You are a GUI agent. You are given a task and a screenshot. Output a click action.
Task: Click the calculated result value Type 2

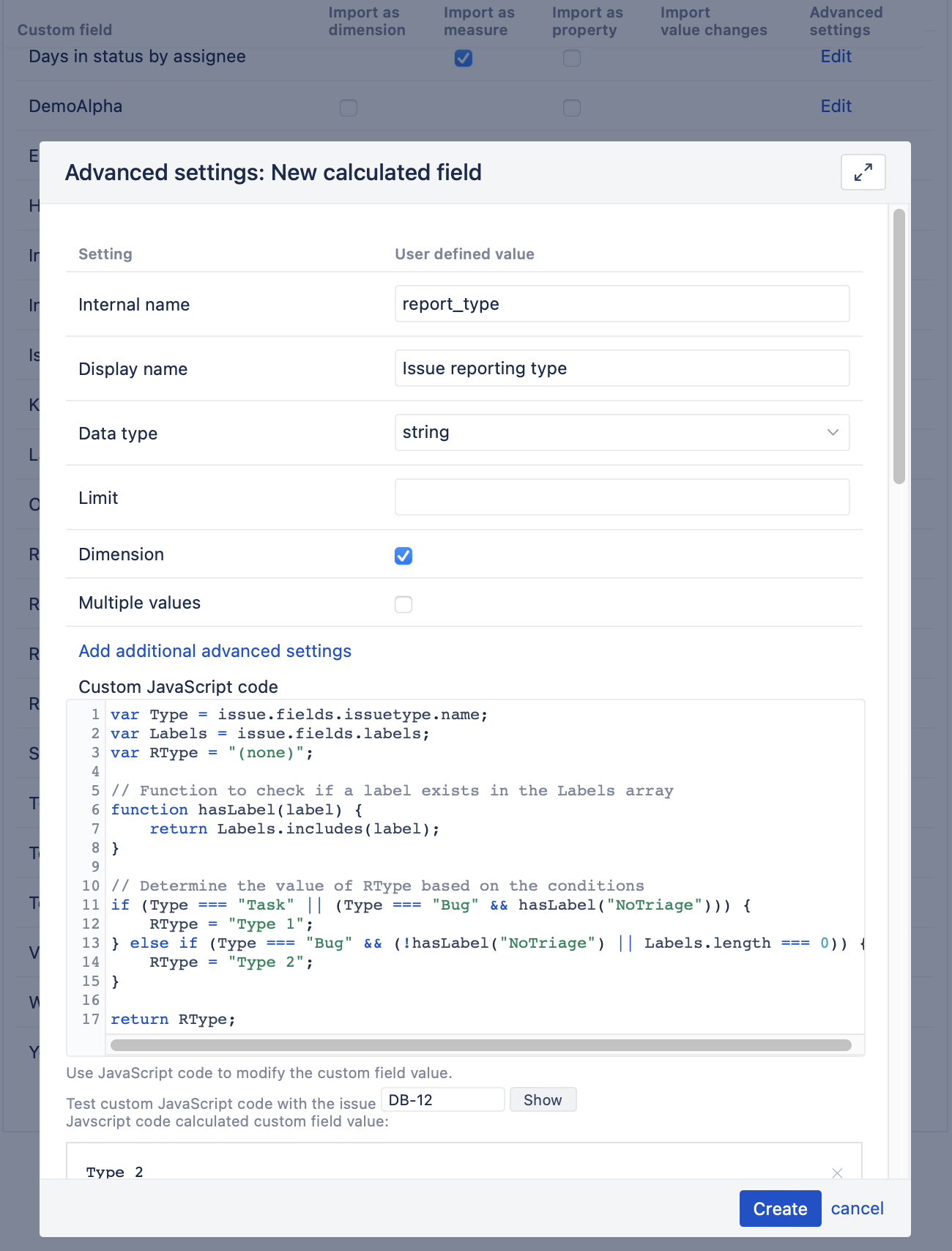coord(114,1172)
